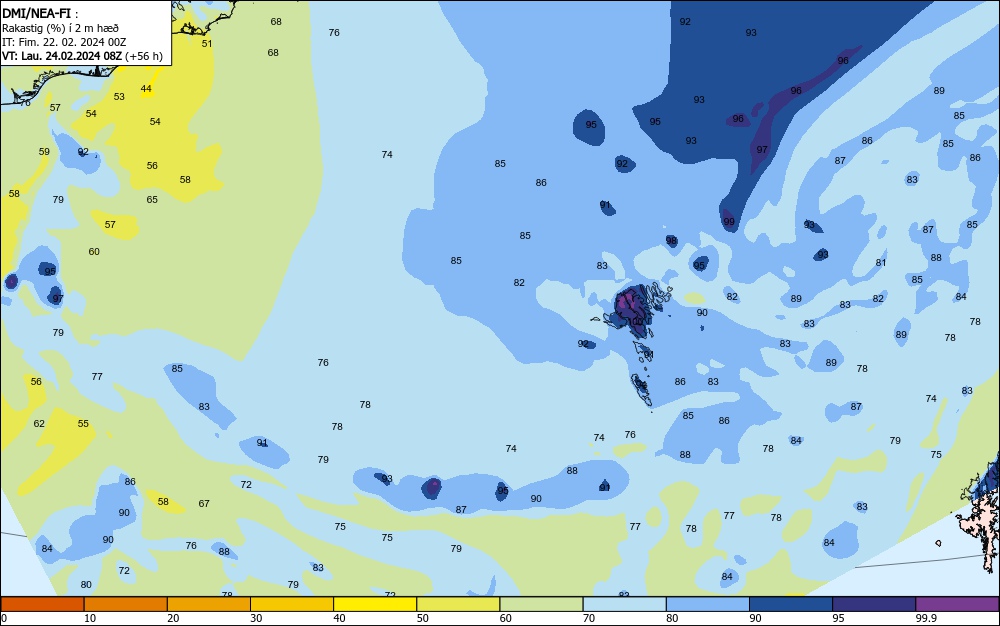
Task: Click the legend tick label 95
Action: (839, 618)
